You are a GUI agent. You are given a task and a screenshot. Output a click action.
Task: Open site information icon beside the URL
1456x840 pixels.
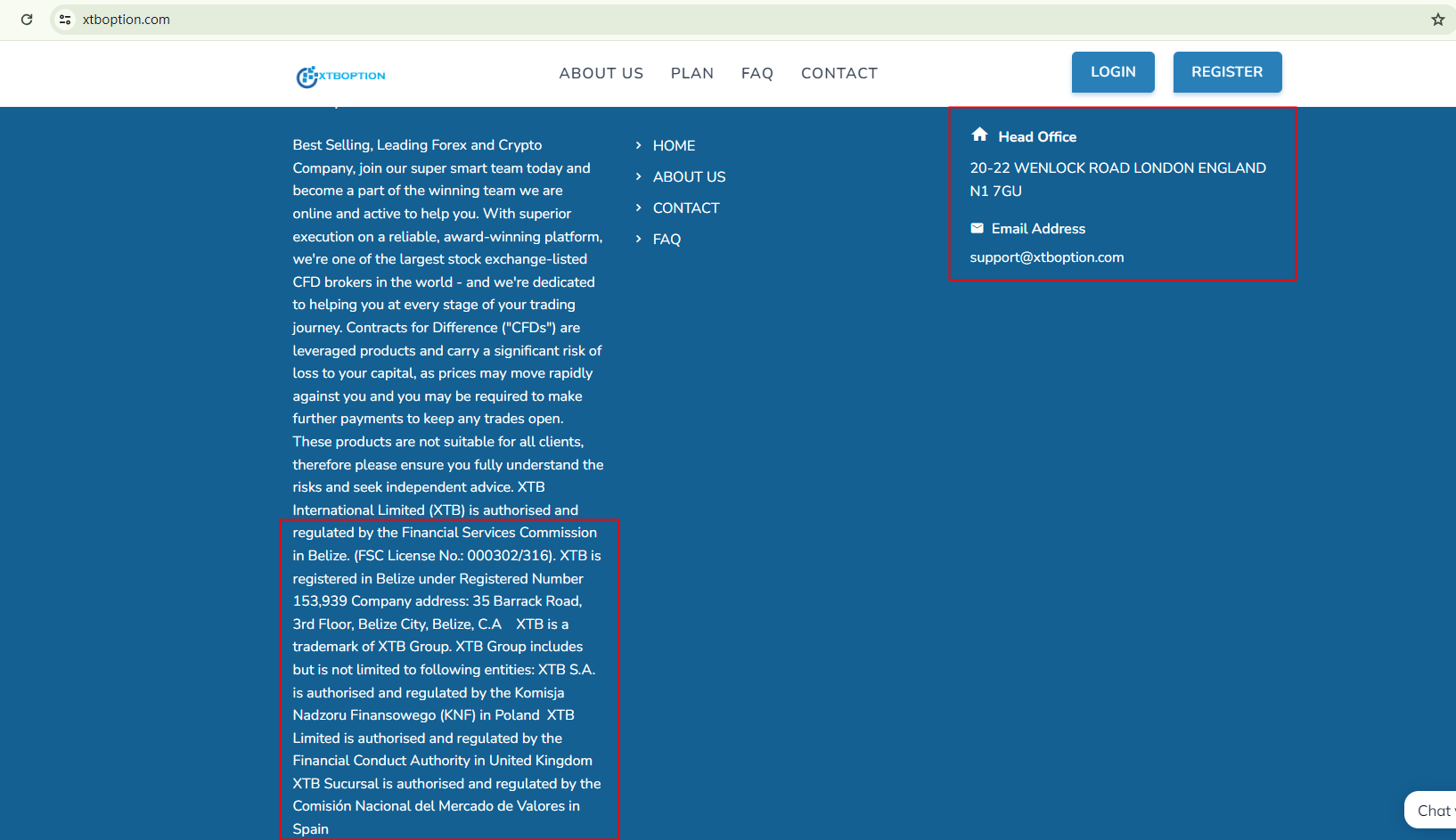coord(65,20)
